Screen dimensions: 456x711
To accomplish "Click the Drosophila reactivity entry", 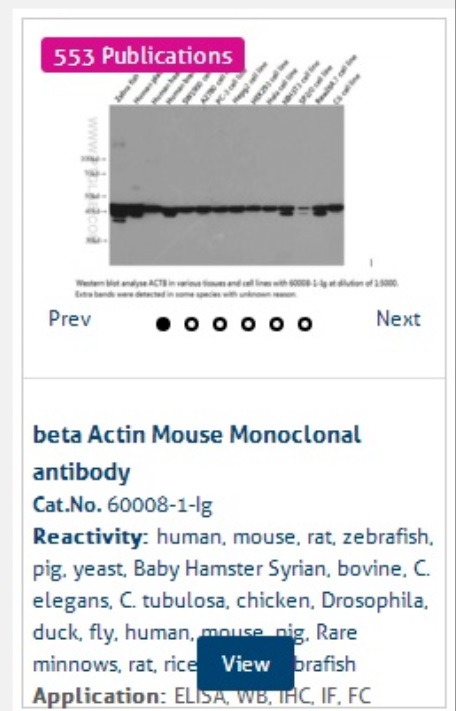I will 374,601.
